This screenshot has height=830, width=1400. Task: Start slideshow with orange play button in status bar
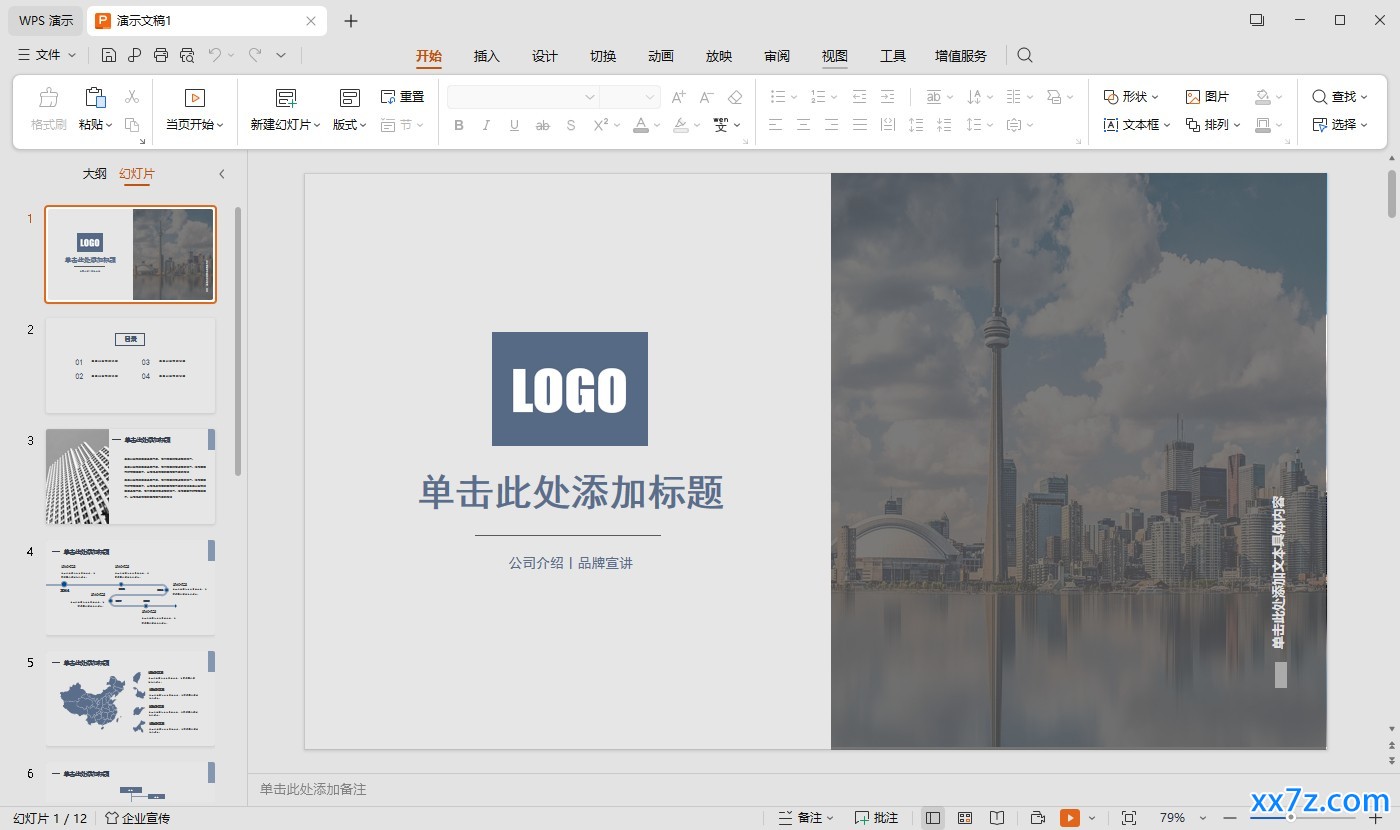1070,818
